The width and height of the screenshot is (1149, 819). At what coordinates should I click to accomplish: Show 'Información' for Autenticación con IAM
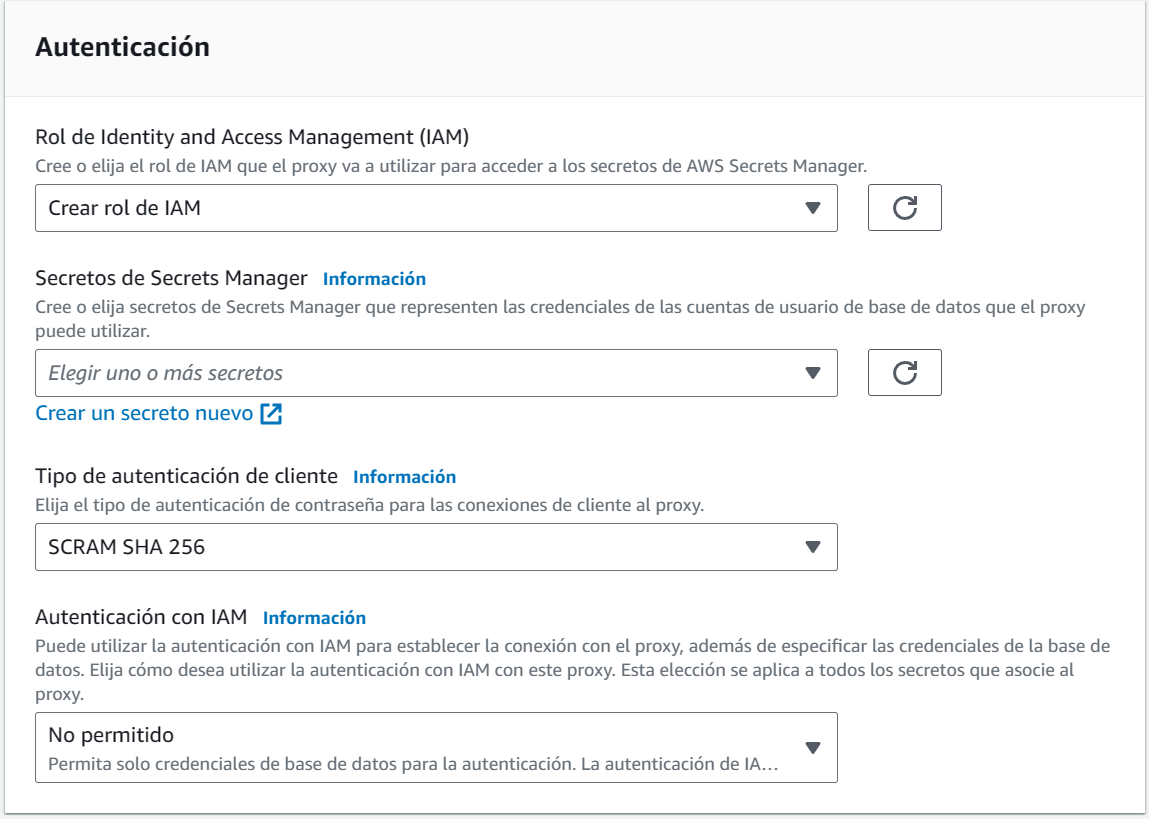pyautogui.click(x=314, y=618)
